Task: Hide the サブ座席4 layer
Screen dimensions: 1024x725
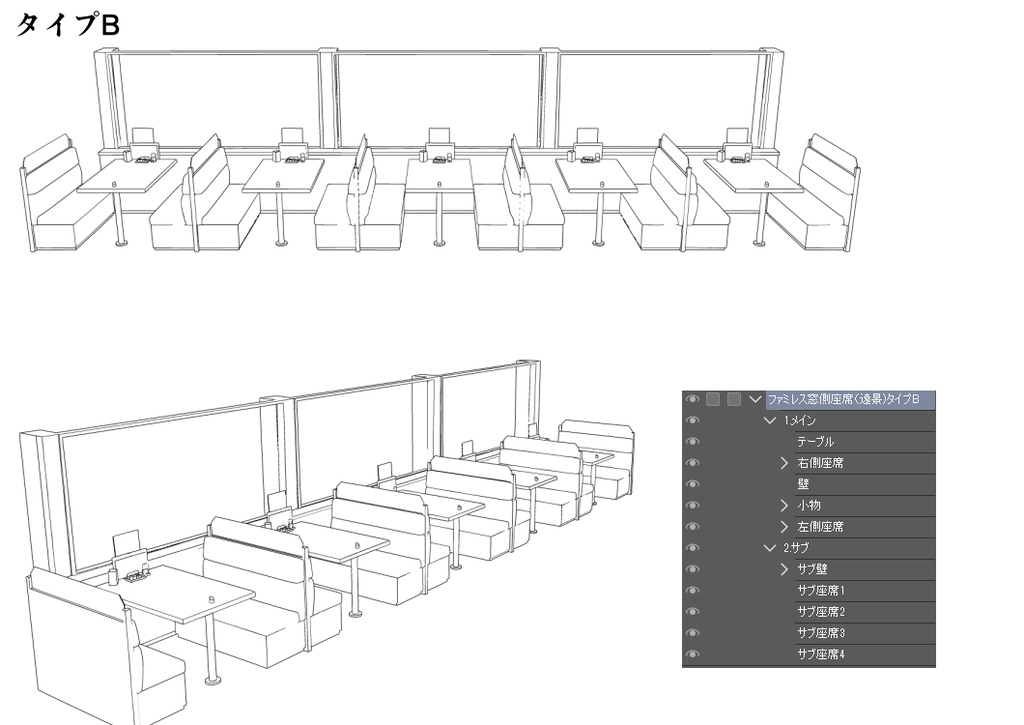Action: (692, 654)
